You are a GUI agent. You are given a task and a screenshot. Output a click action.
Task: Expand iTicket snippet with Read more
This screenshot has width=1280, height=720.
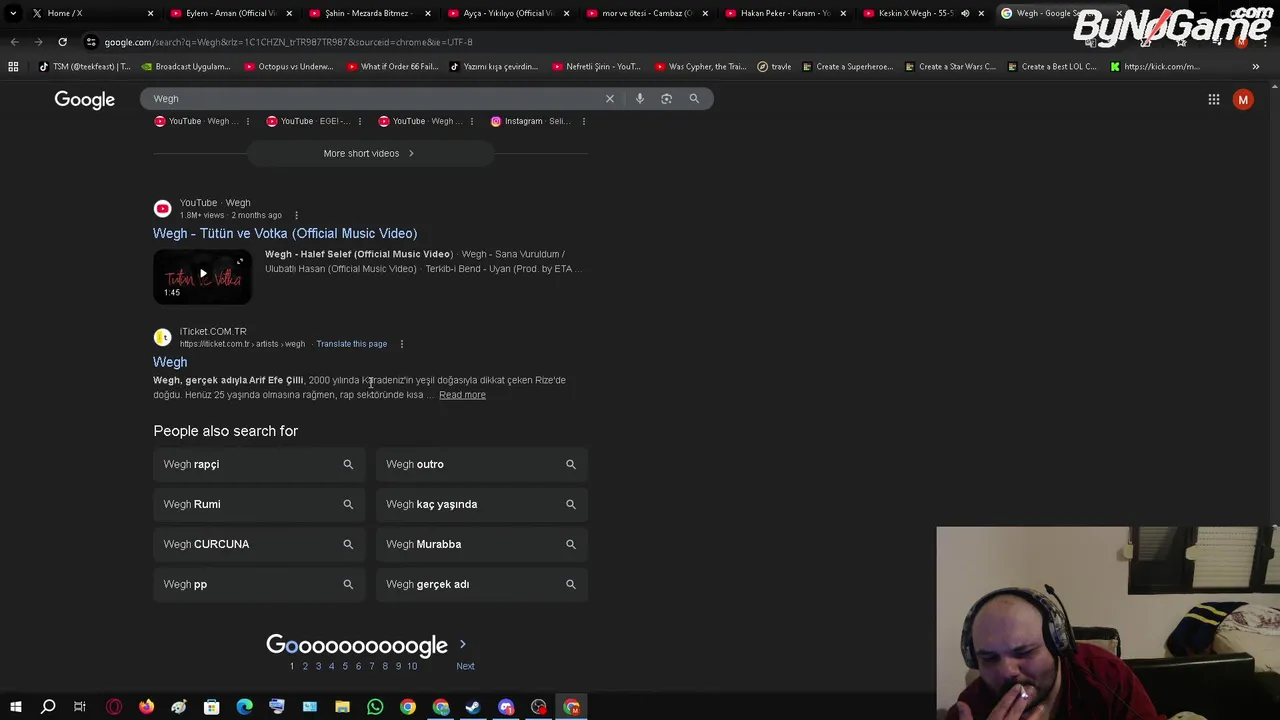[x=462, y=395]
